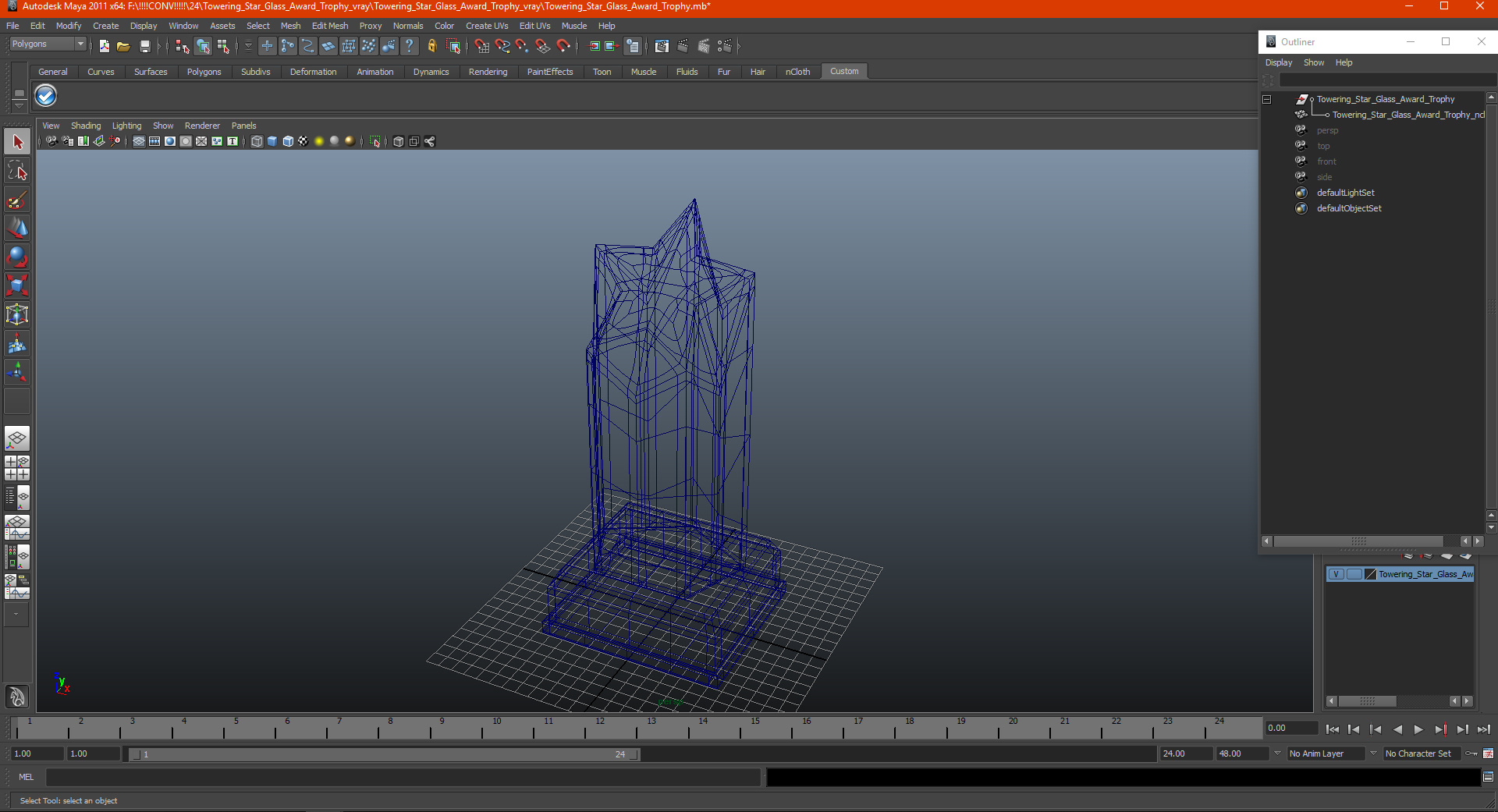The image size is (1498, 812).
Task: Click the Select by object type icon
Action: click(203, 46)
